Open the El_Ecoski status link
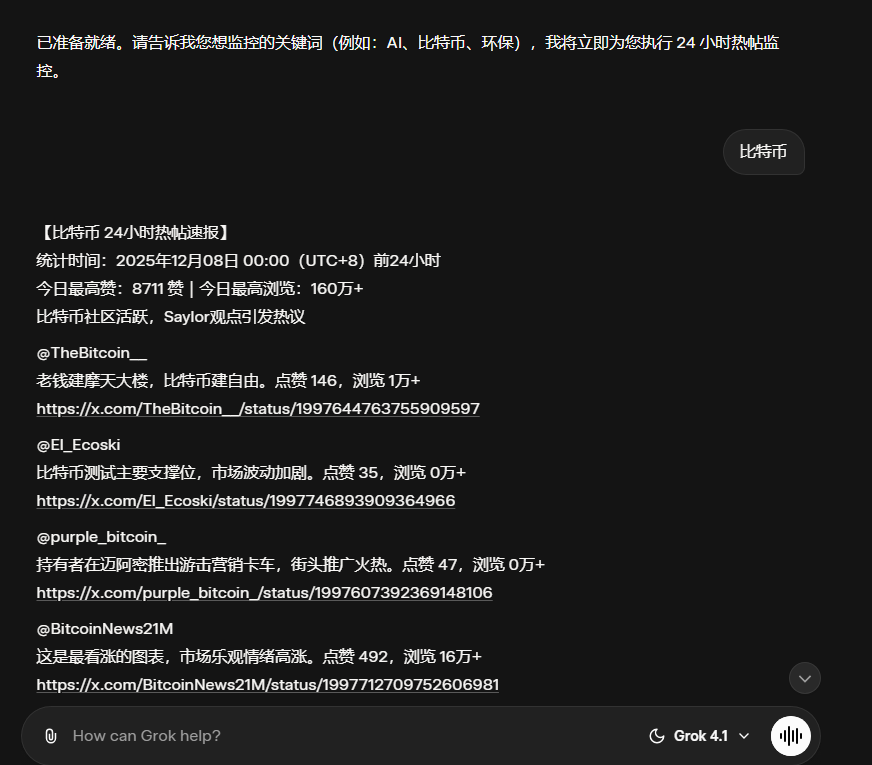 245,500
